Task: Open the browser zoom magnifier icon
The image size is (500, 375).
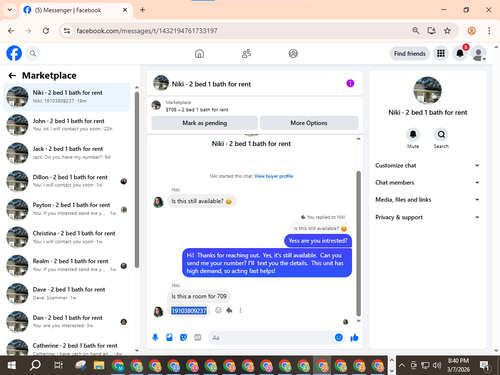Action: point(415,31)
